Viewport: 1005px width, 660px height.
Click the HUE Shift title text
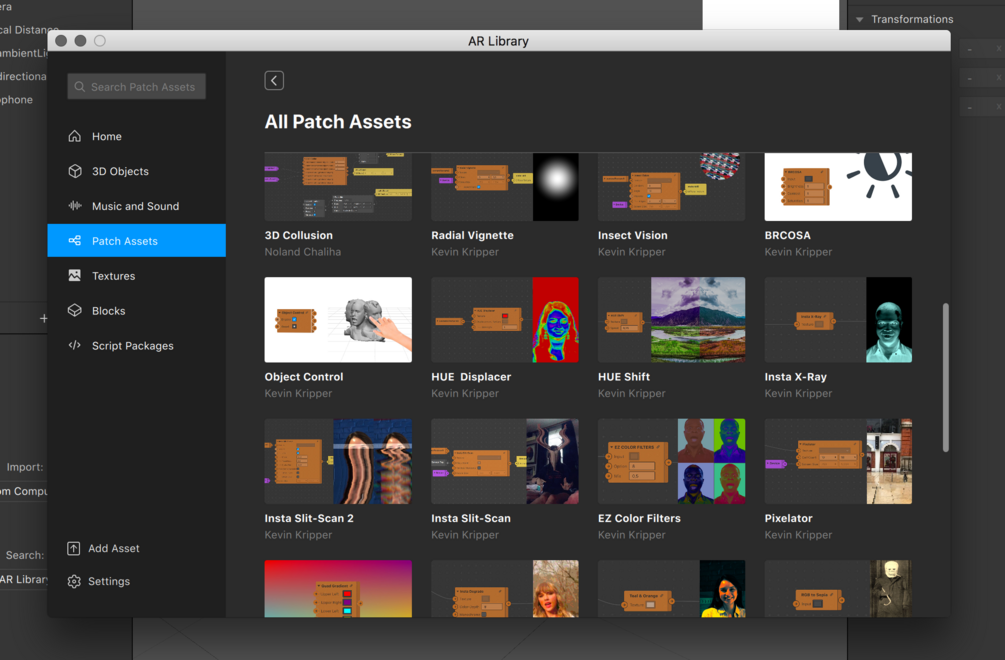pos(624,377)
